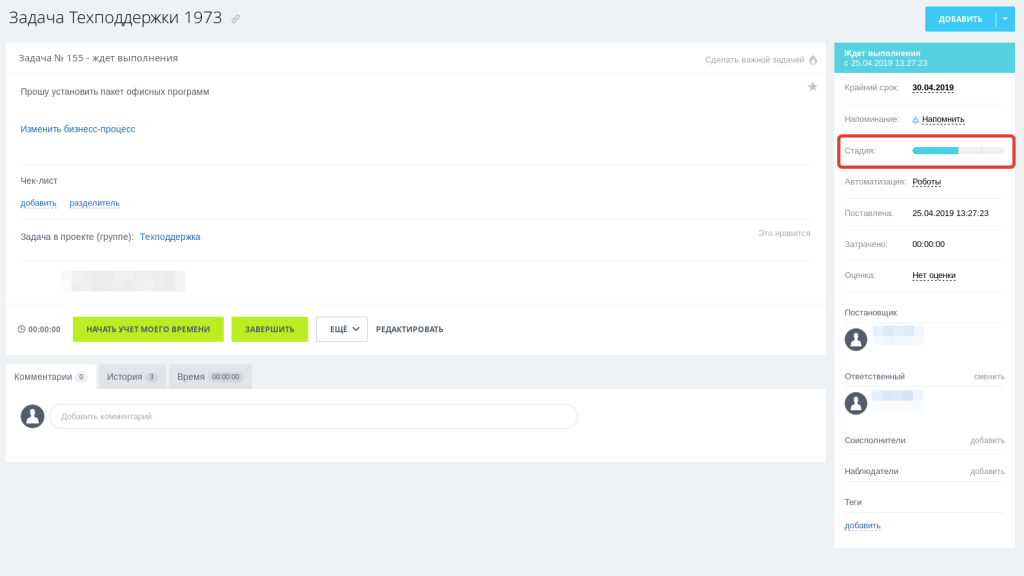Click the bell reminder icon
Viewport: 1024px width, 576px height.
(916, 120)
